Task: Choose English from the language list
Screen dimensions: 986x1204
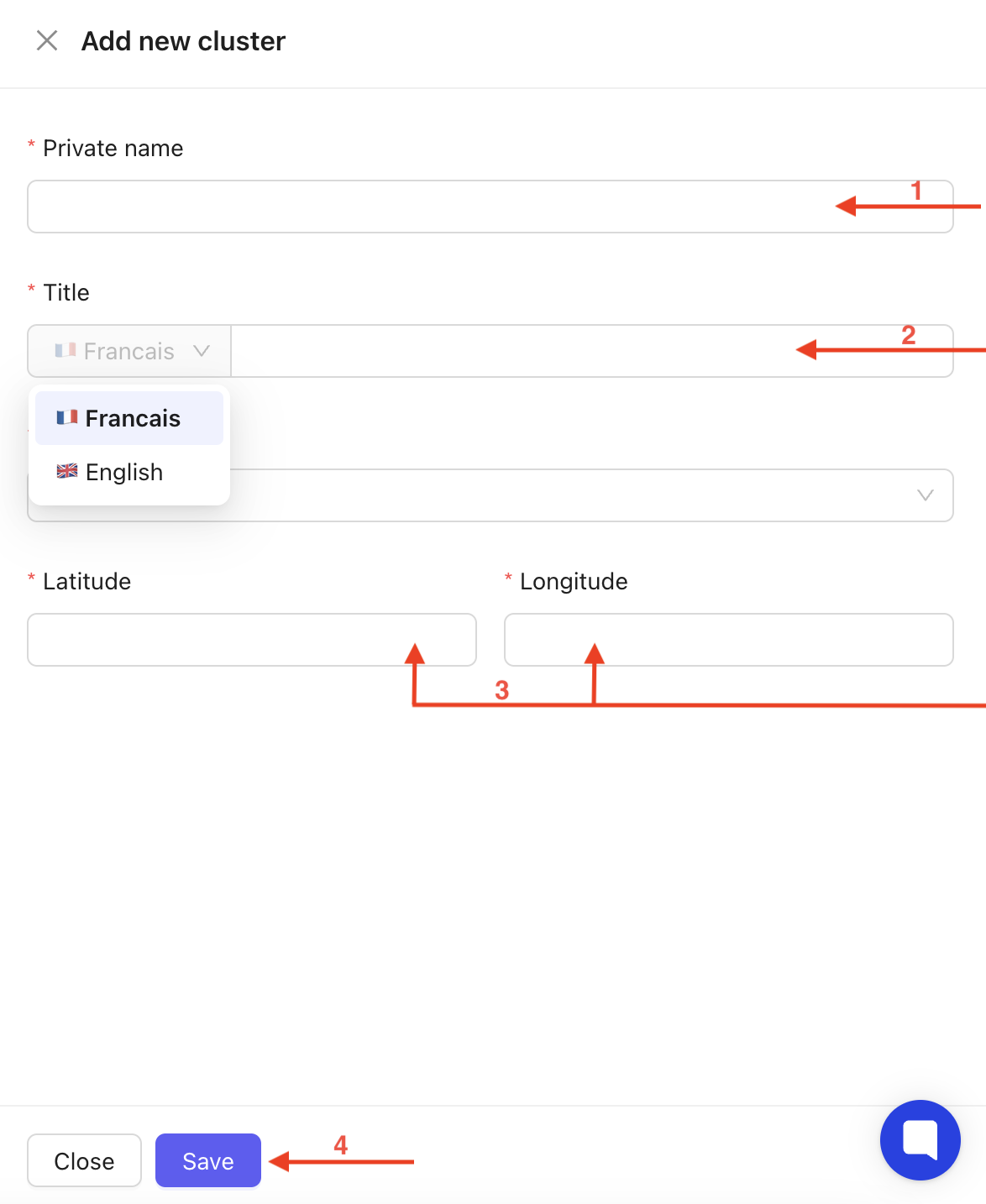Action: (124, 472)
